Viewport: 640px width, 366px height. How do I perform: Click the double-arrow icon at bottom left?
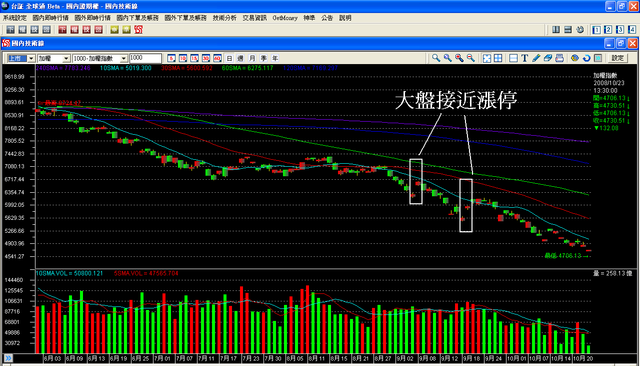[x=8, y=358]
